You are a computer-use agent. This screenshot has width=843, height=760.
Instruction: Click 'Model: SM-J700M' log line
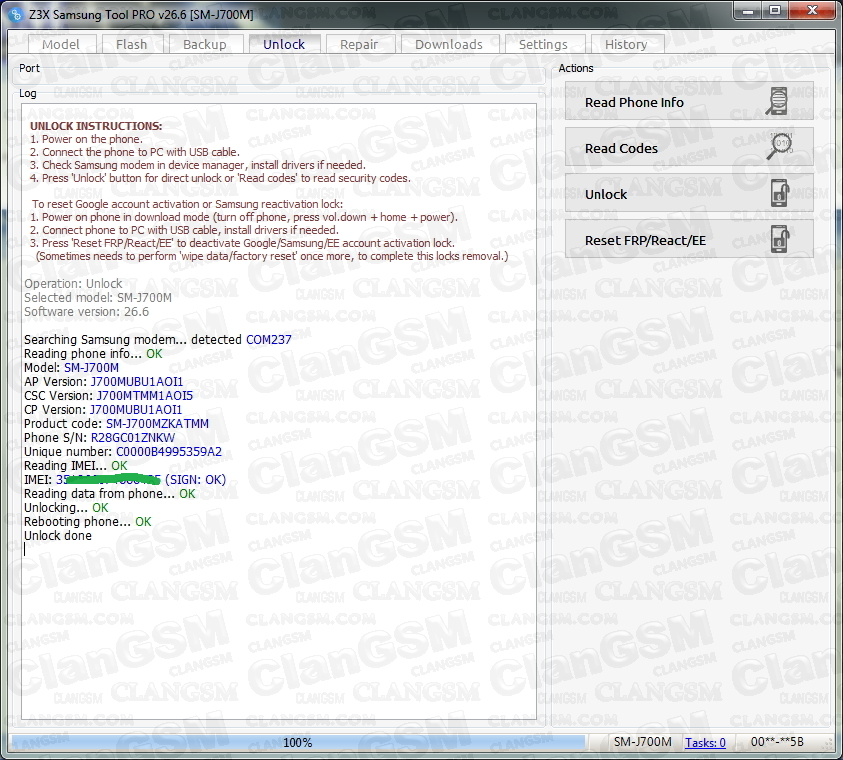coord(71,368)
